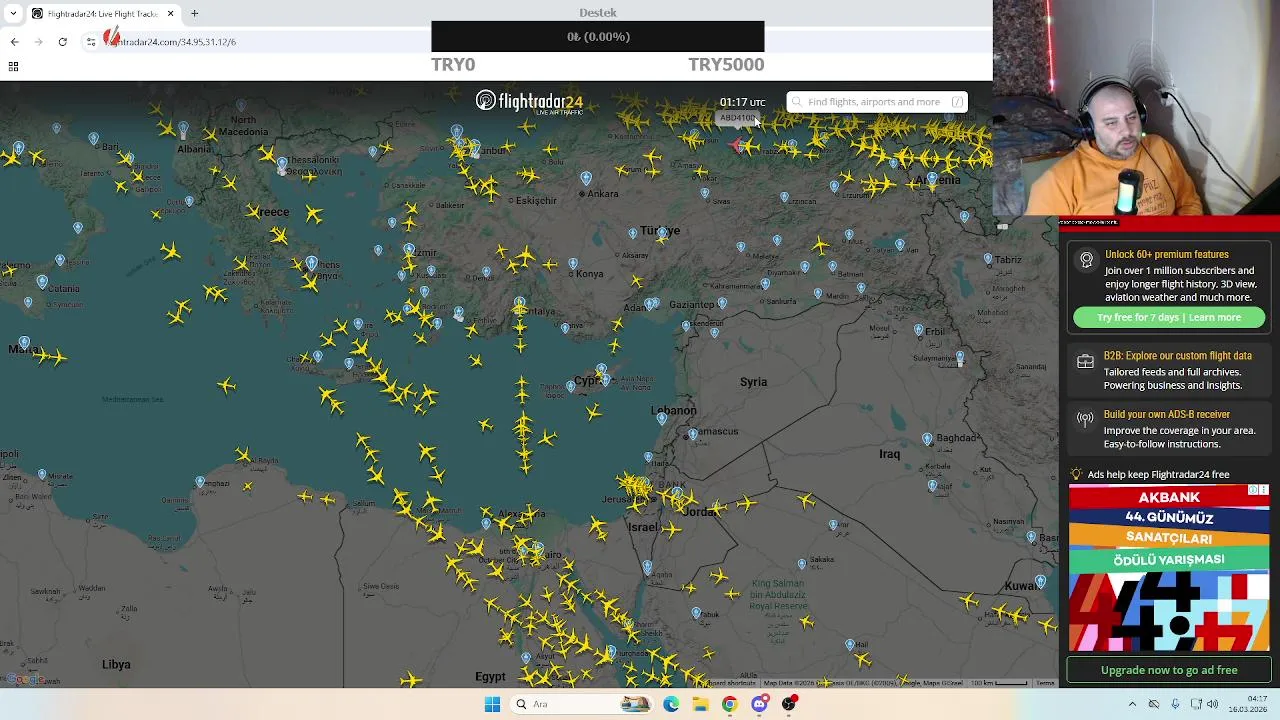The image size is (1280, 720).
Task: Click Unlock 60+ premium features heading
Action: point(1166,254)
